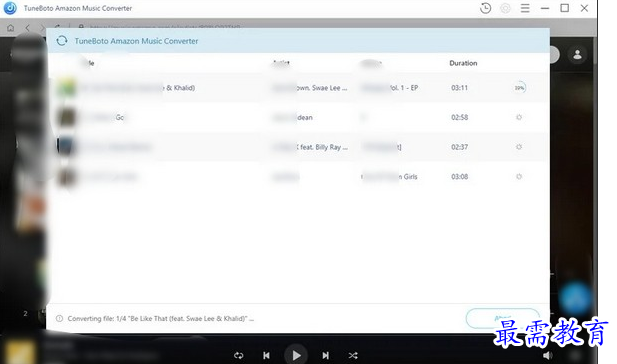Click the user profile icon

[577, 54]
